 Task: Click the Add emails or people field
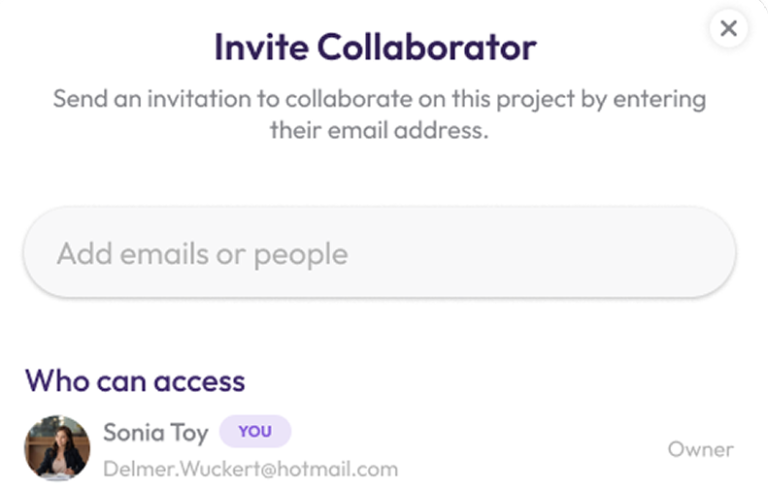[380, 252]
